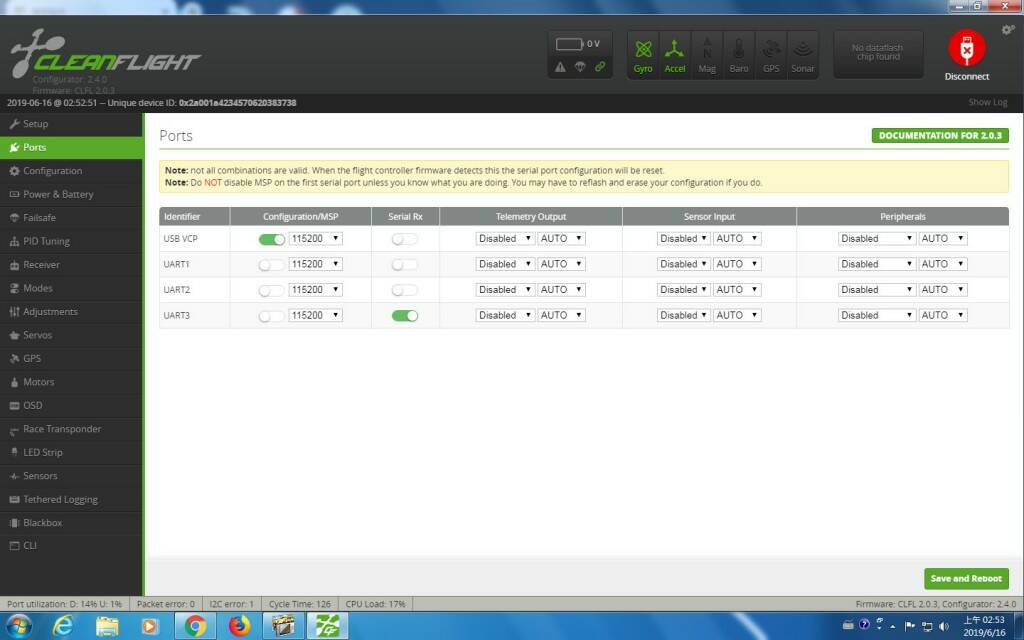Image resolution: width=1024 pixels, height=640 pixels.
Task: Go to the Setup tab
Action: pos(71,123)
